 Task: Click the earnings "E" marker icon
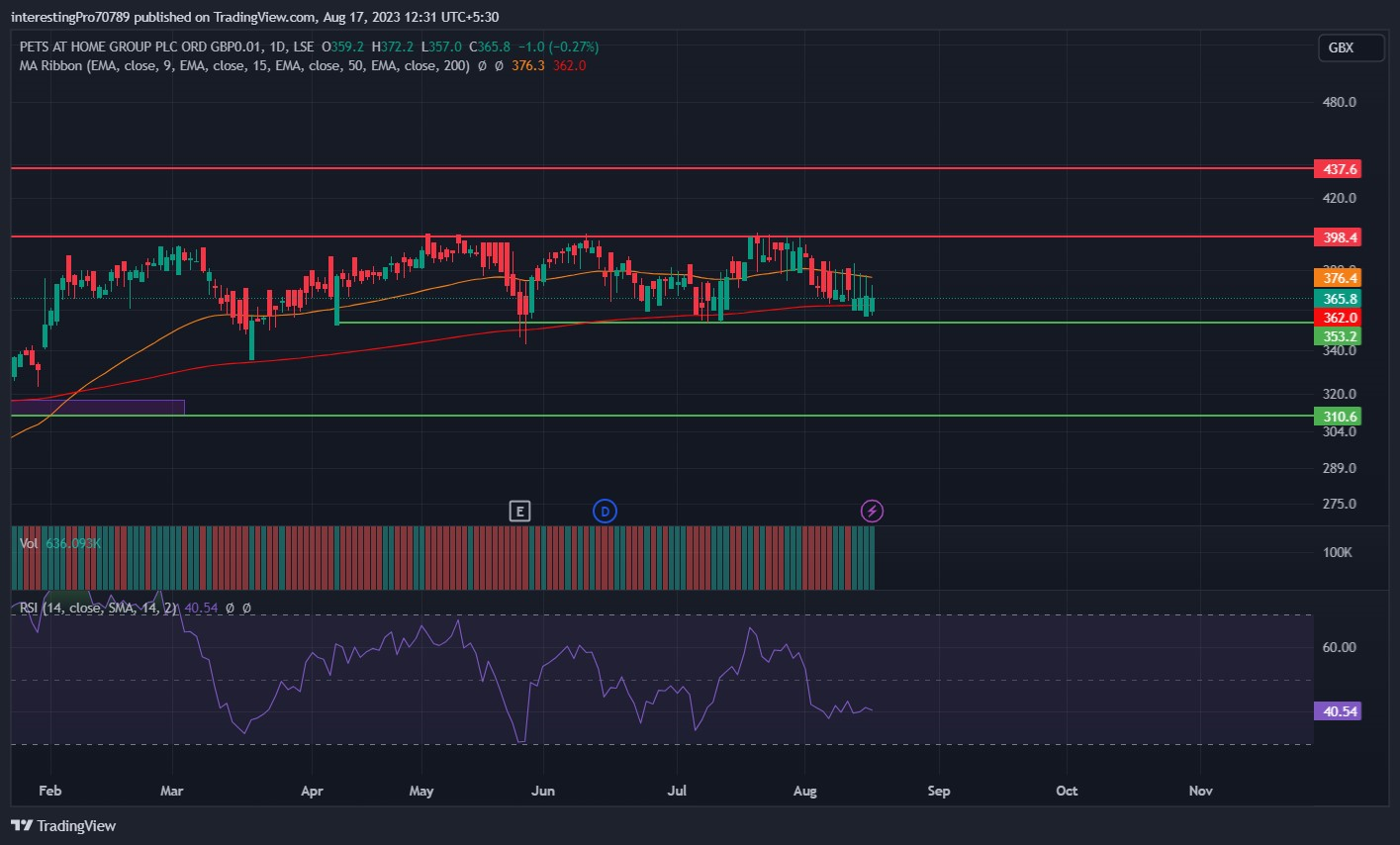click(519, 511)
